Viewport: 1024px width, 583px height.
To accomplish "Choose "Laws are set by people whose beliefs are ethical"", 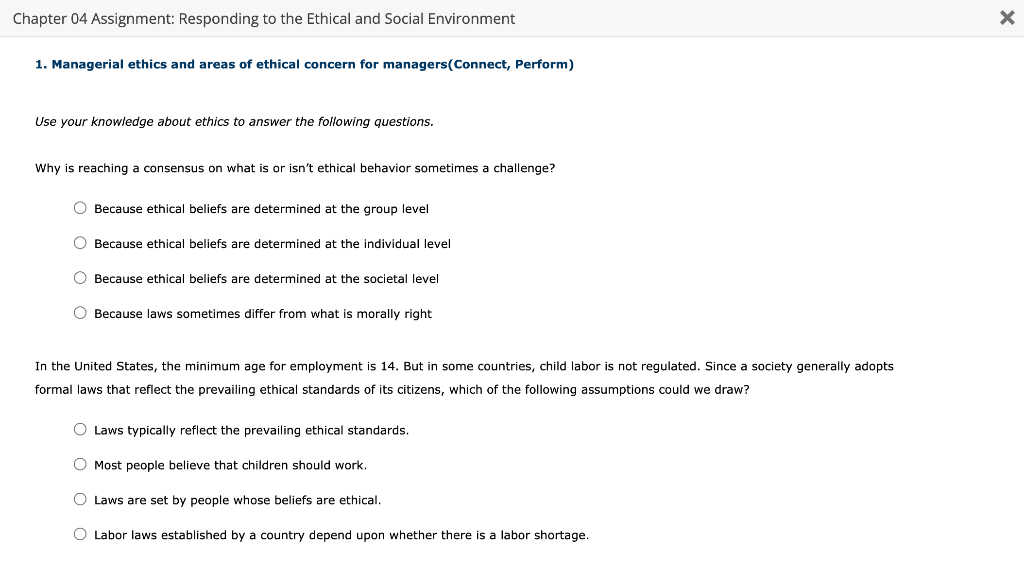I will click(x=80, y=499).
